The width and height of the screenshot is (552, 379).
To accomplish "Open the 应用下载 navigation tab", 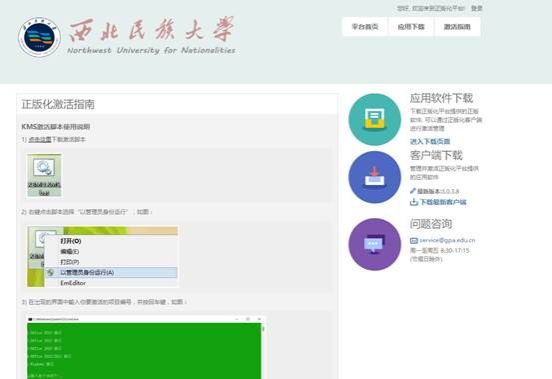I will (x=411, y=27).
